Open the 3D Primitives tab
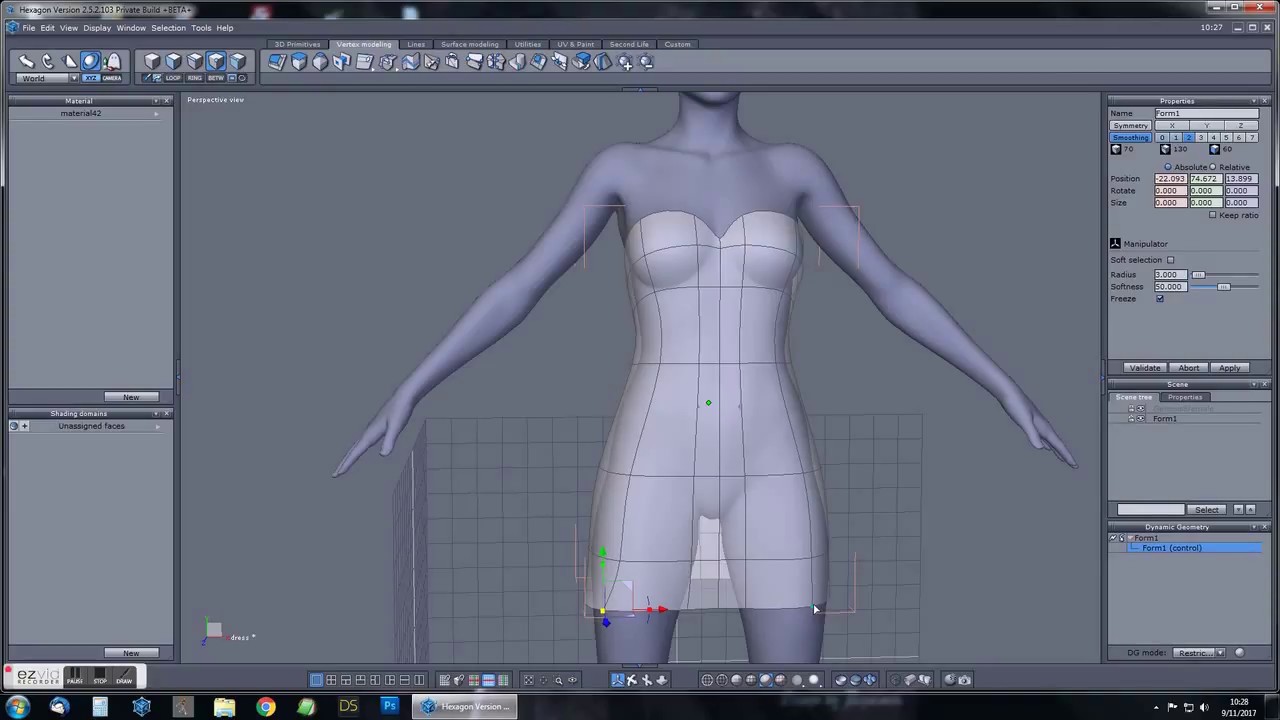The height and width of the screenshot is (720, 1280). point(297,44)
